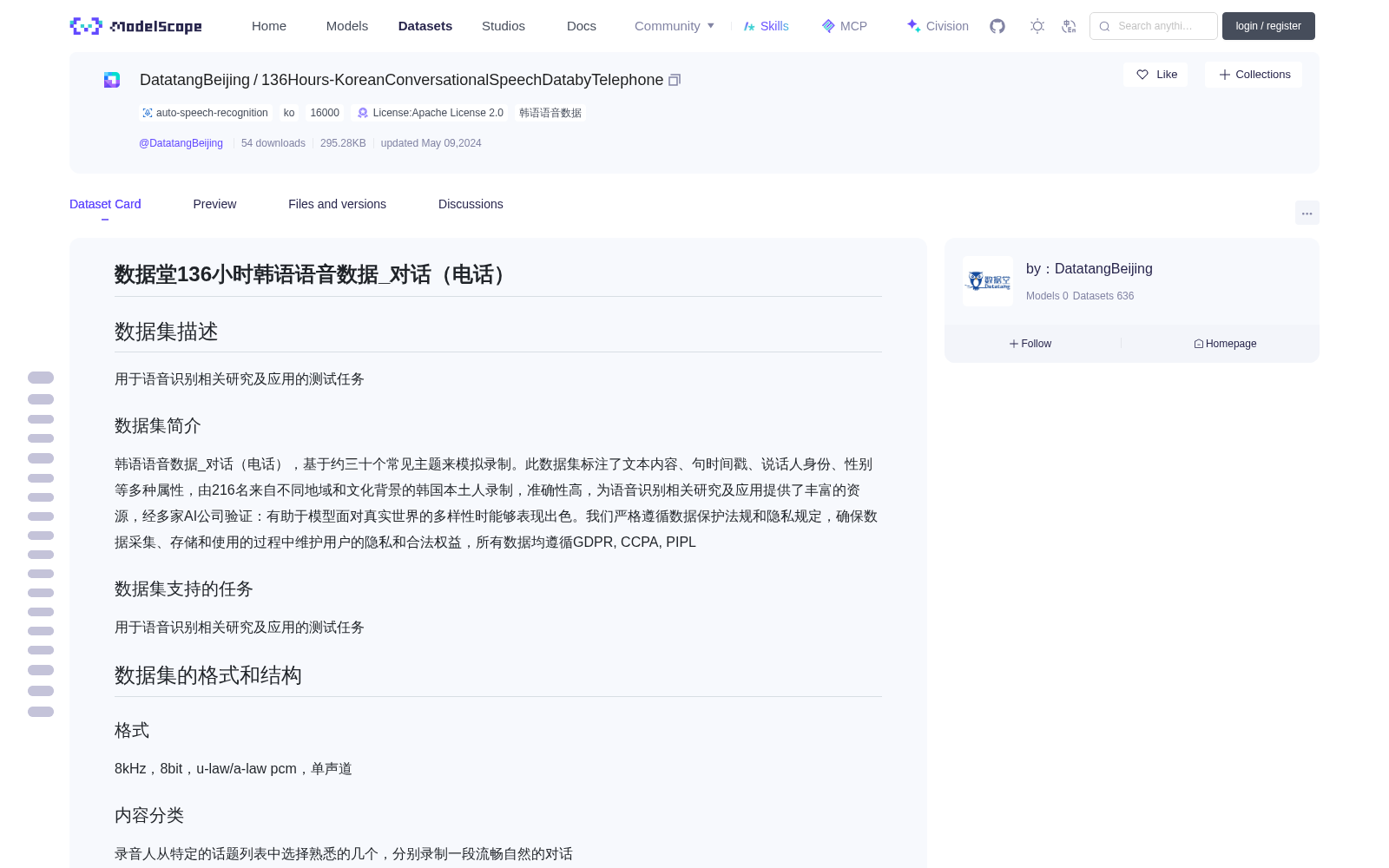Click the 韩语语音数据 tag

[x=550, y=113]
